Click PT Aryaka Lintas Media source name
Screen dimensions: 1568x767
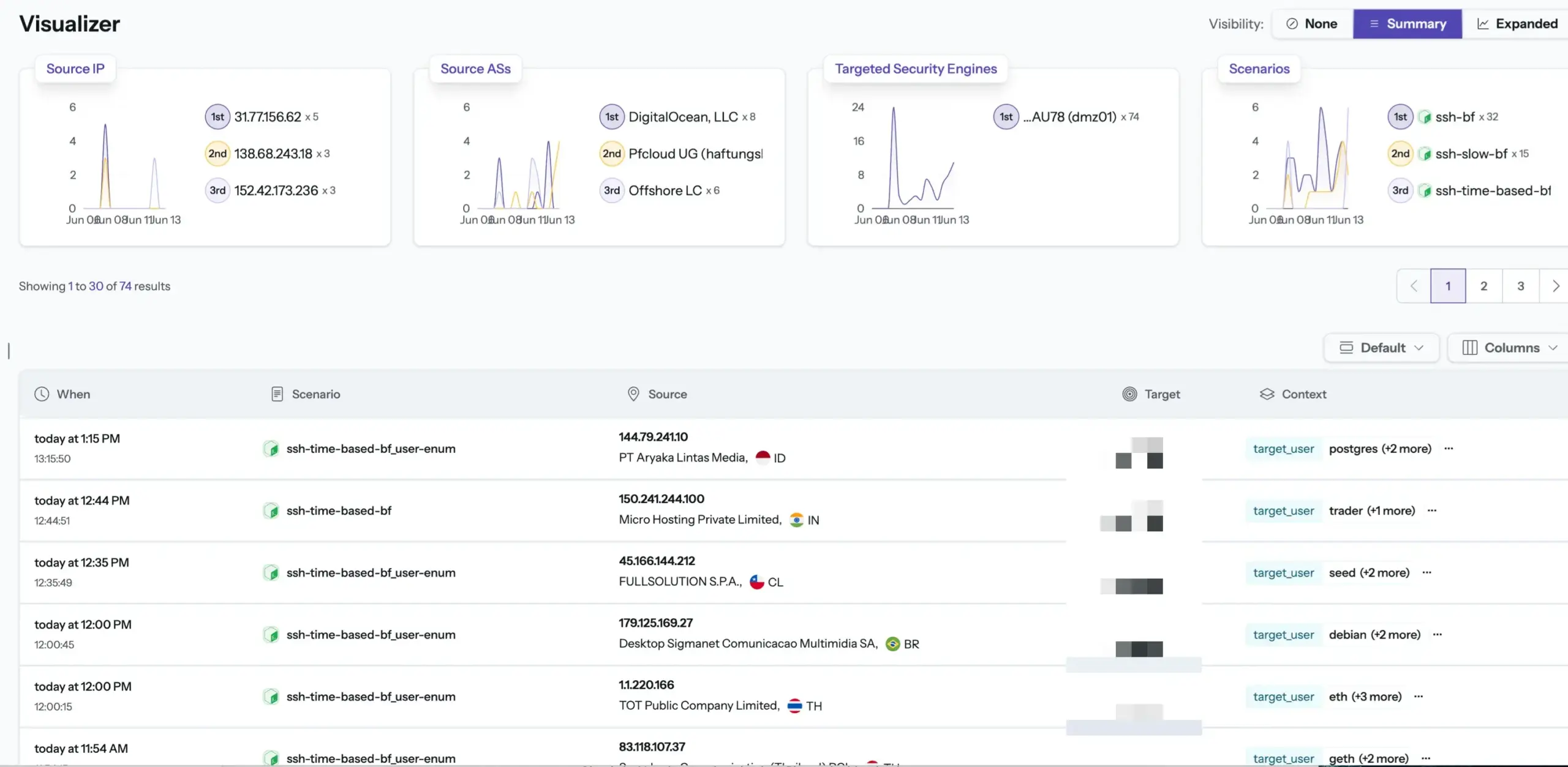[x=683, y=458]
